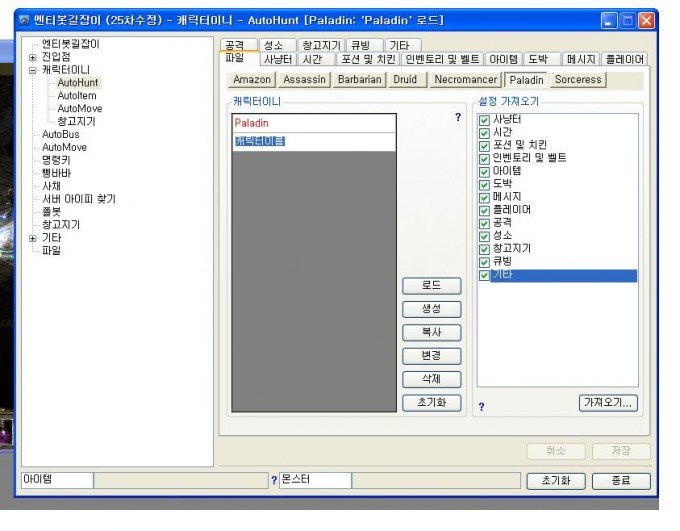Screen dimensions: 680x531
Task: Toggle the 포션 및 치킨 checkbox
Action: (x=485, y=145)
